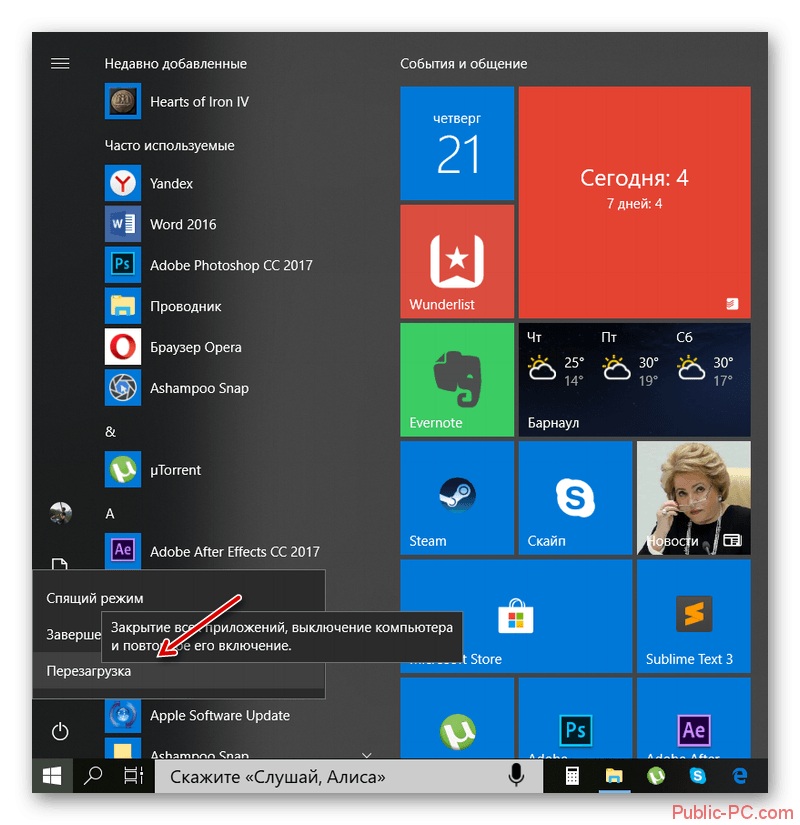Open Task View on the taskbar

click(134, 776)
